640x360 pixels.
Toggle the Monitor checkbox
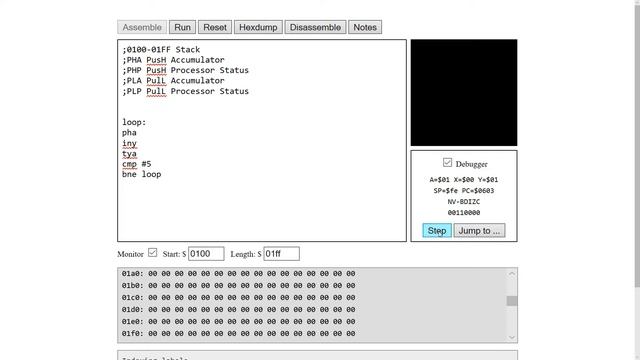pyautogui.click(x=152, y=252)
